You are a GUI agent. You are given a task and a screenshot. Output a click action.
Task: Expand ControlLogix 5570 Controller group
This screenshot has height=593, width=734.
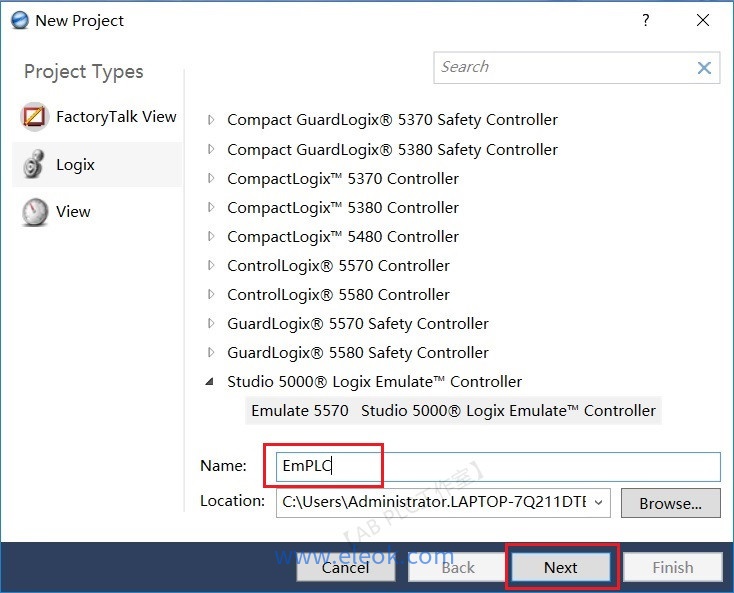coord(211,266)
